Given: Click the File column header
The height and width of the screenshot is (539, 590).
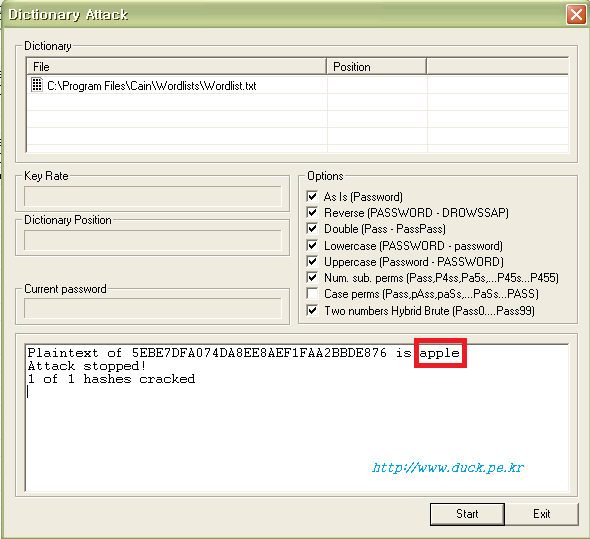Looking at the screenshot, I should click(x=176, y=67).
